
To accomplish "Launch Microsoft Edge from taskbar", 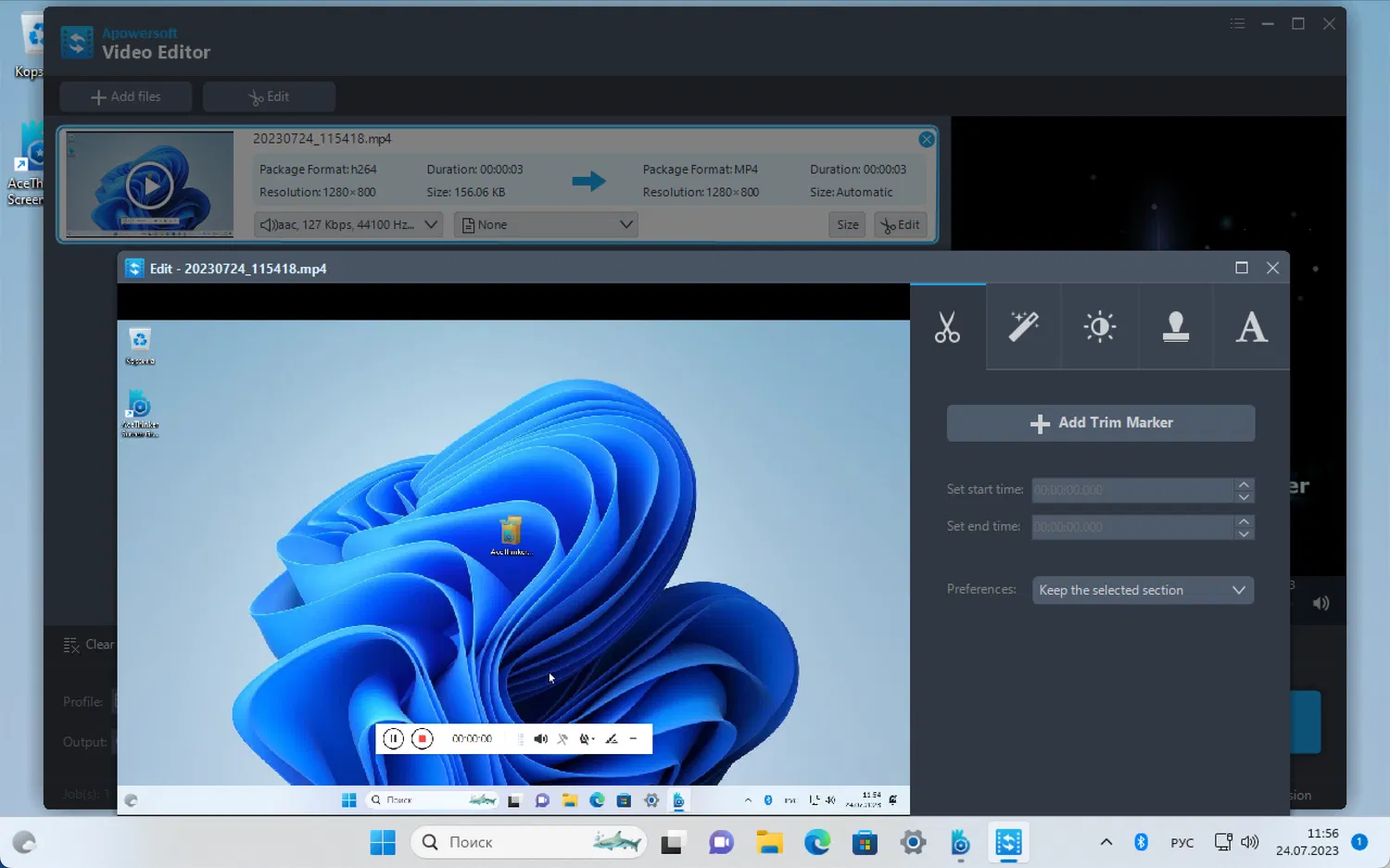I will (817, 843).
